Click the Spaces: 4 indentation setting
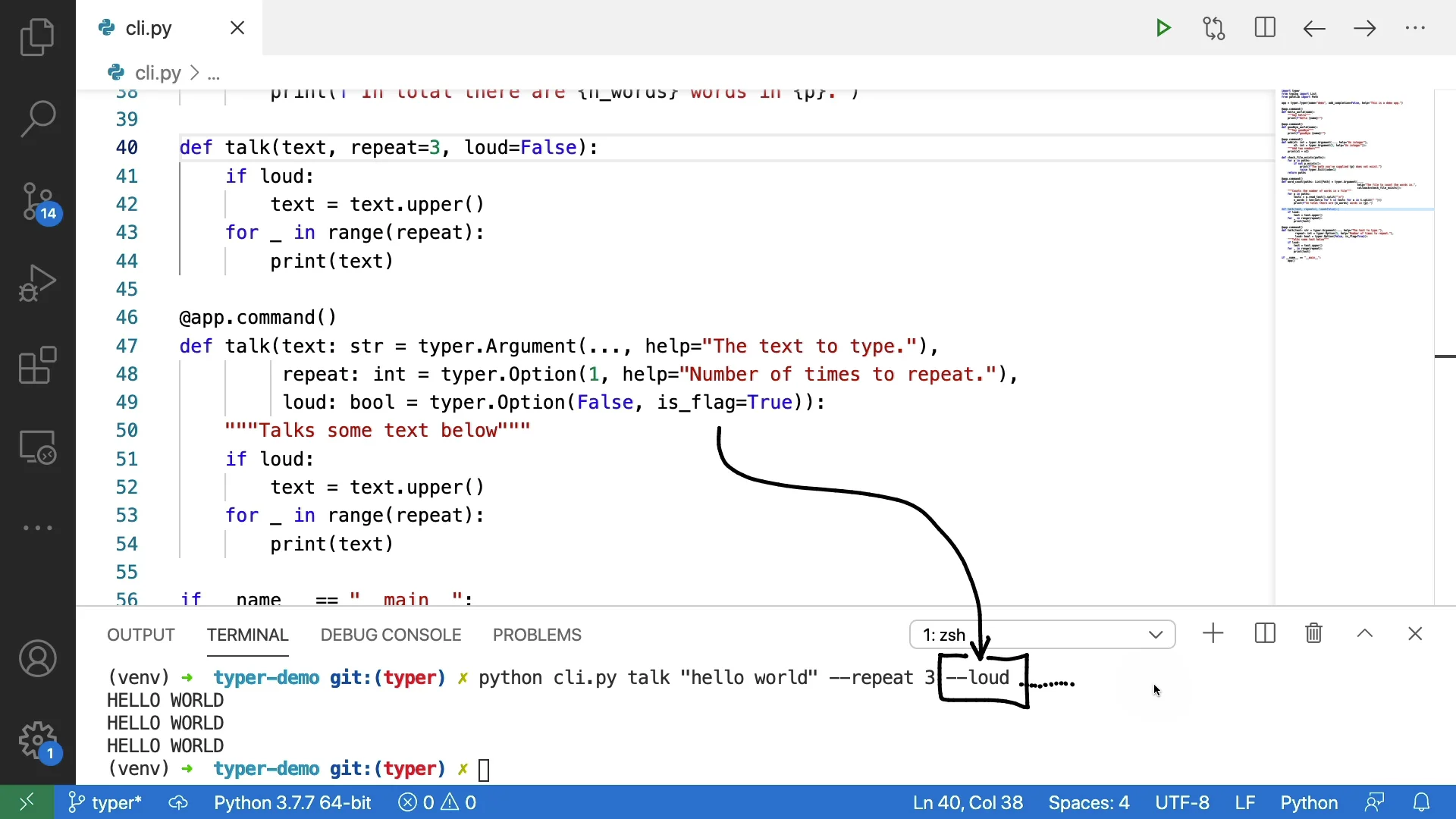 [1089, 802]
